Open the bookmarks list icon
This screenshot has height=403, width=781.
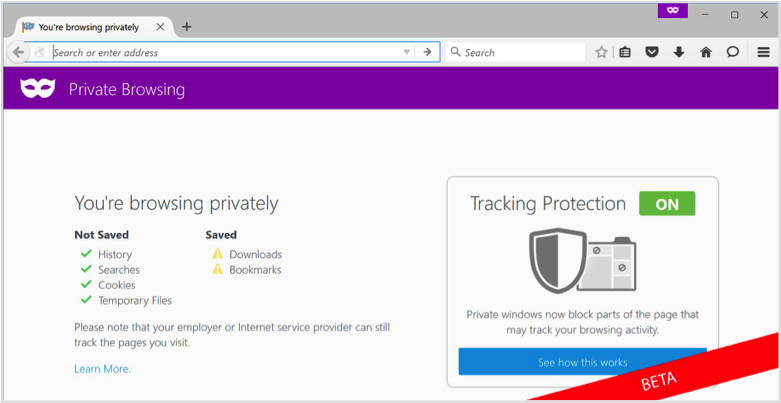[x=625, y=52]
